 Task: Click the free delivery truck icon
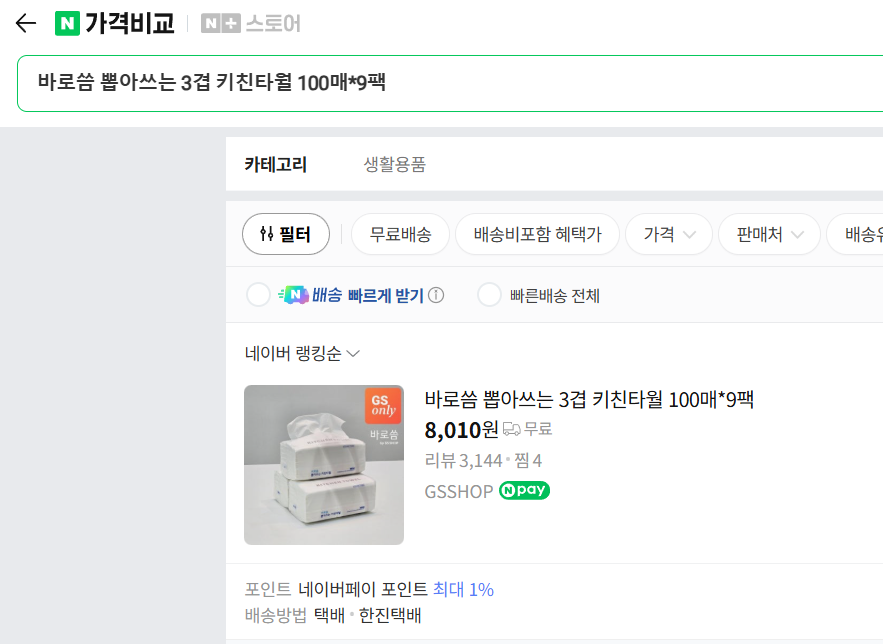click(511, 429)
